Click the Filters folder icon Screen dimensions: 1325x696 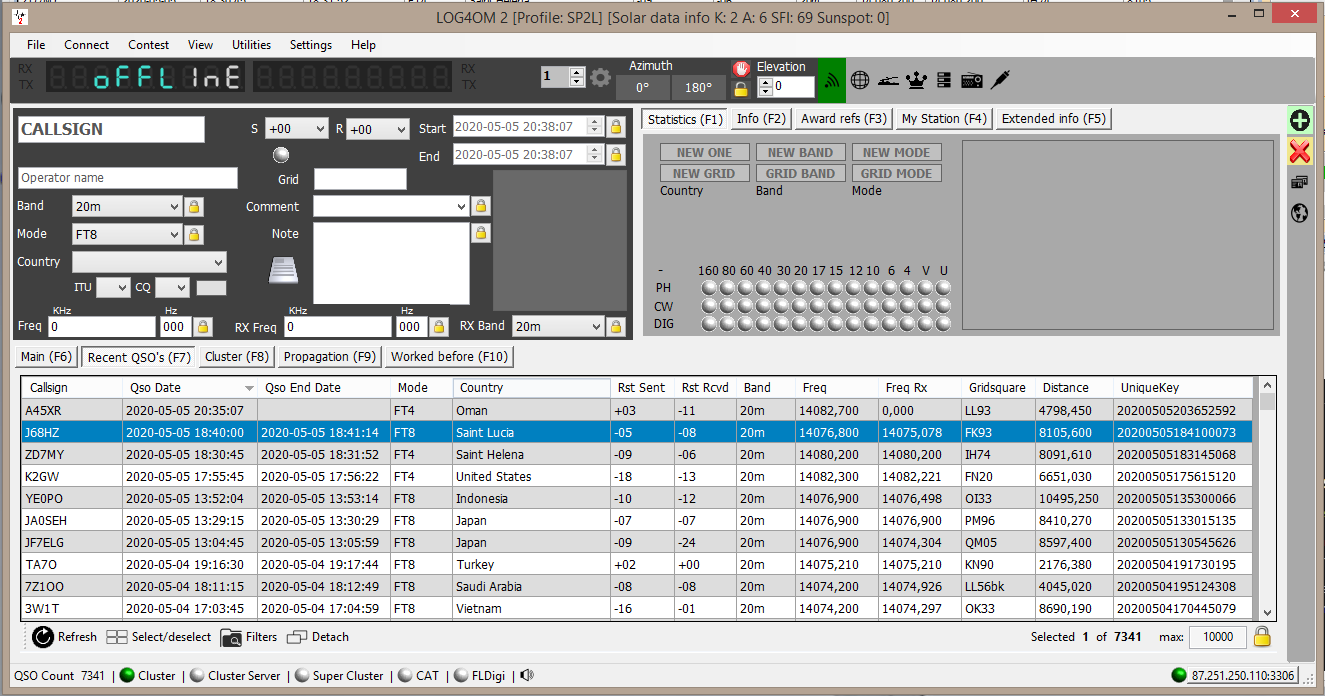231,637
